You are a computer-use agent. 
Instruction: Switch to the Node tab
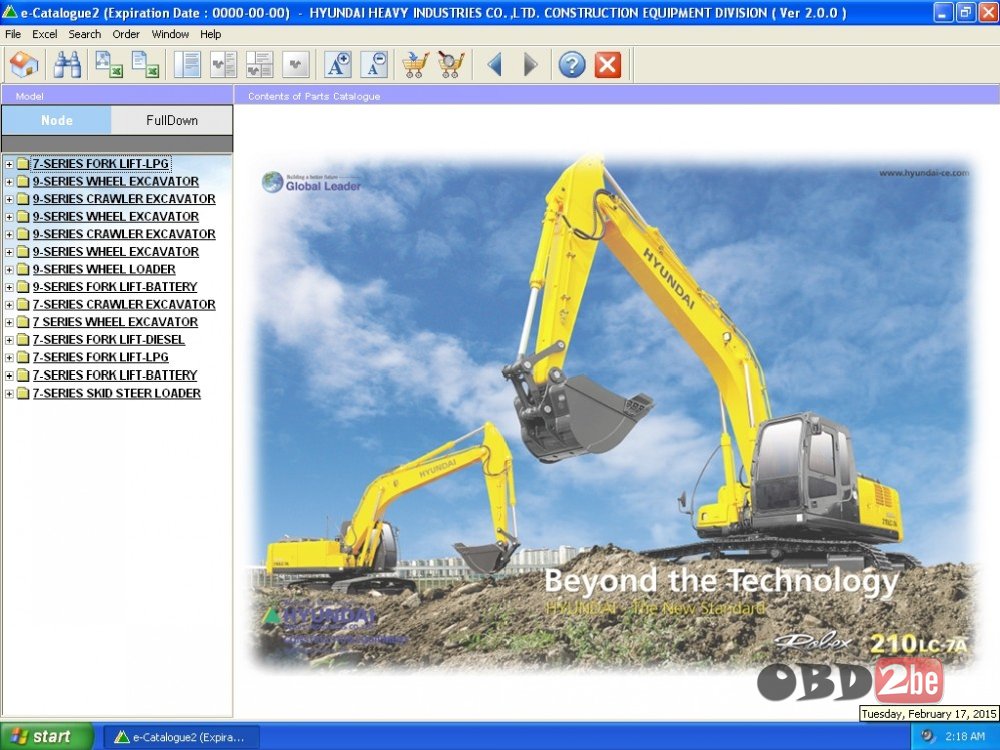57,120
